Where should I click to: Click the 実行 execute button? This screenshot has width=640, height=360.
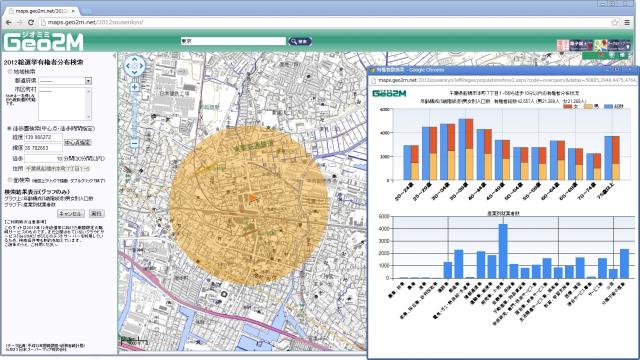click(97, 213)
